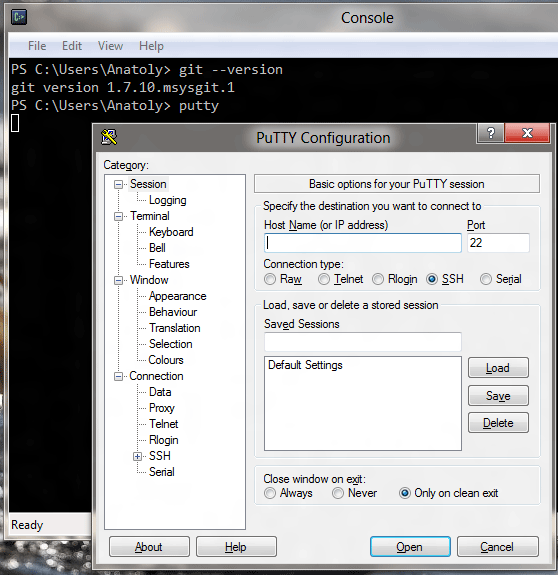The width and height of the screenshot is (558, 575).
Task: Open Appearance settings in tree
Action: click(x=177, y=296)
